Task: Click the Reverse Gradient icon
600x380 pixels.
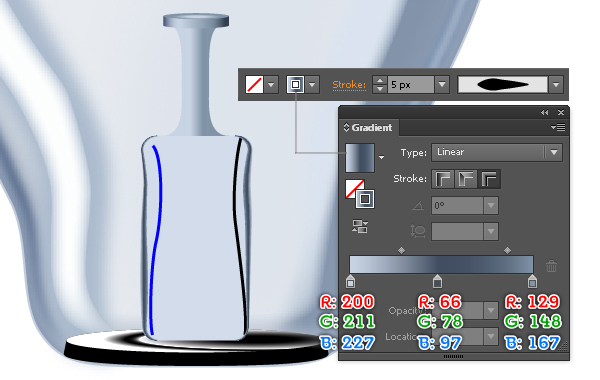Action: [x=360, y=226]
